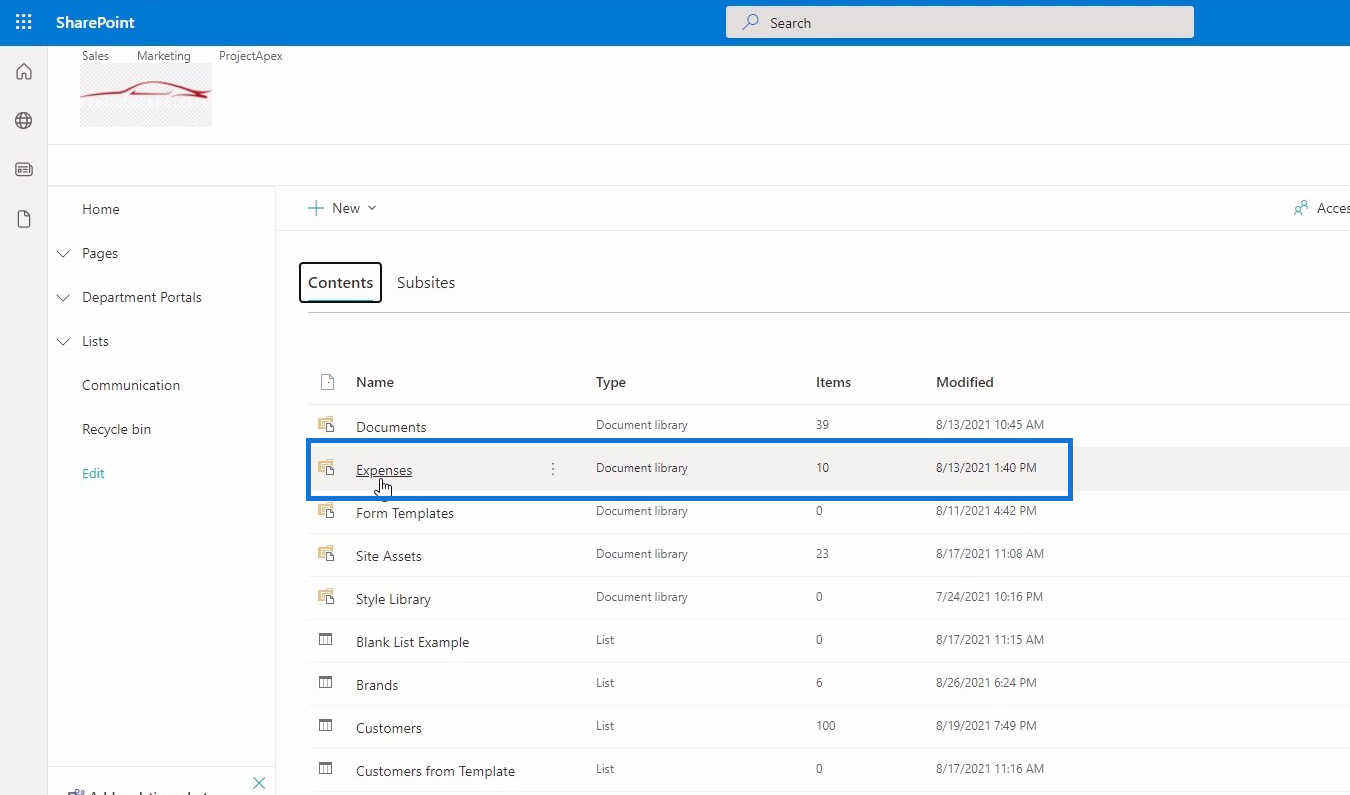The height and width of the screenshot is (795, 1350).
Task: Collapse the Lists navigation section
Action: 64,342
